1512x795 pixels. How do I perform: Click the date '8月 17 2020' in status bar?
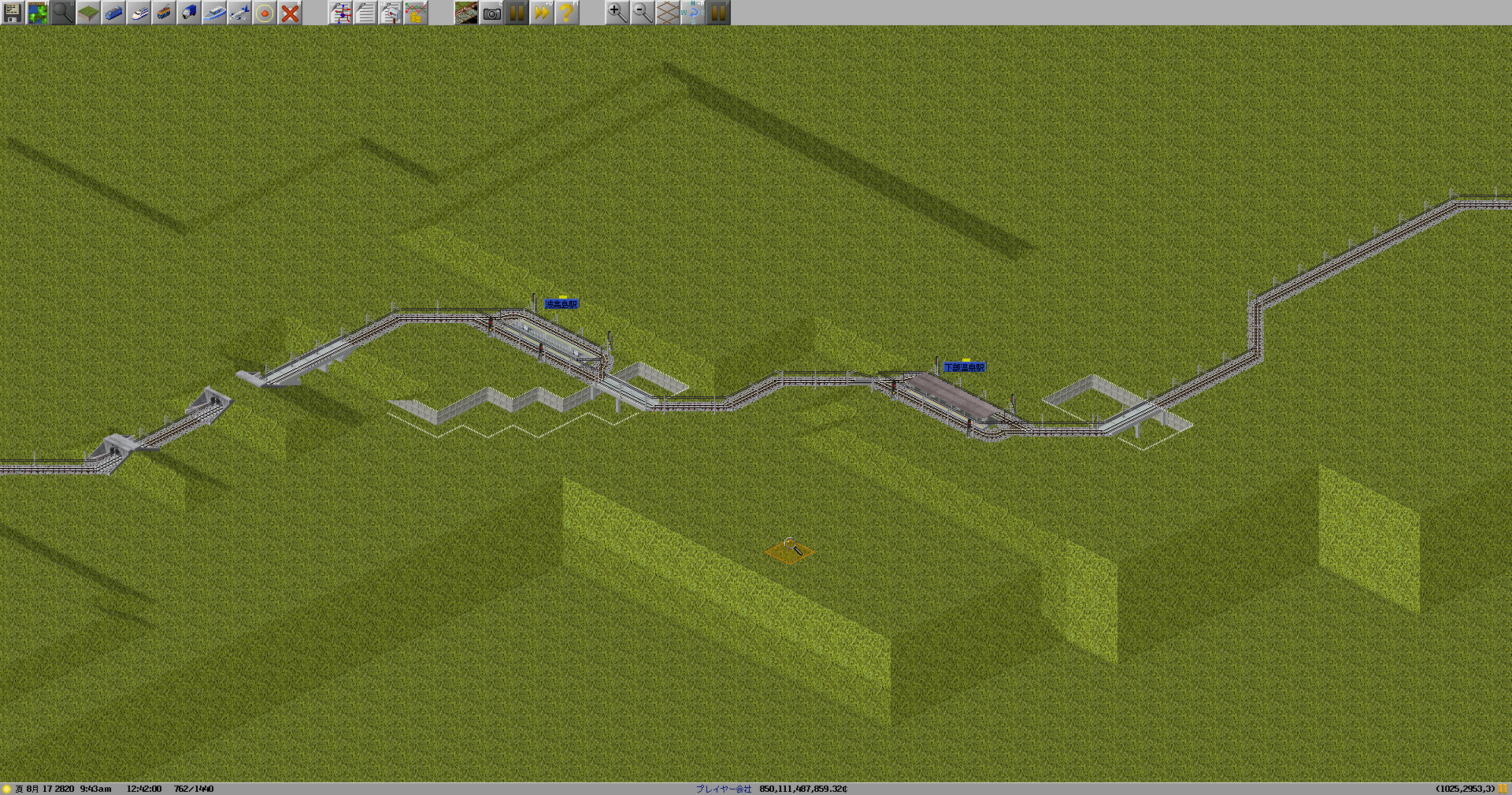[x=50, y=789]
